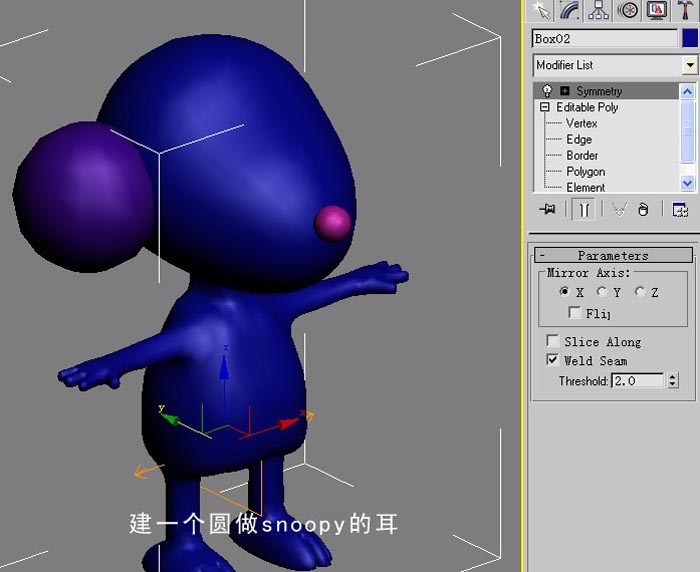Screen dimensions: 700x572
Task: Open the Motion panel icon
Action: tap(628, 10)
